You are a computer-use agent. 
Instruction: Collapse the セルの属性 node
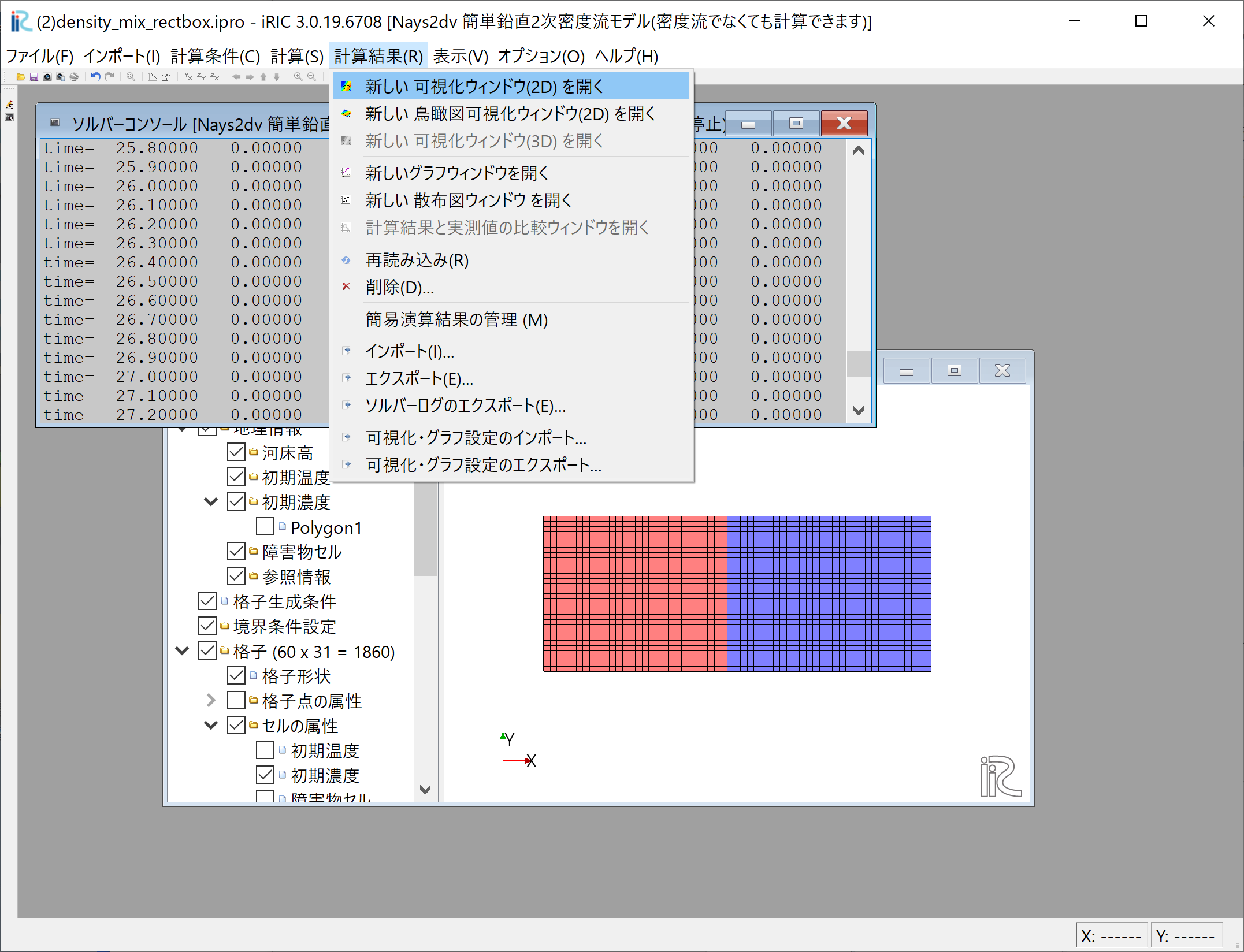tap(211, 725)
